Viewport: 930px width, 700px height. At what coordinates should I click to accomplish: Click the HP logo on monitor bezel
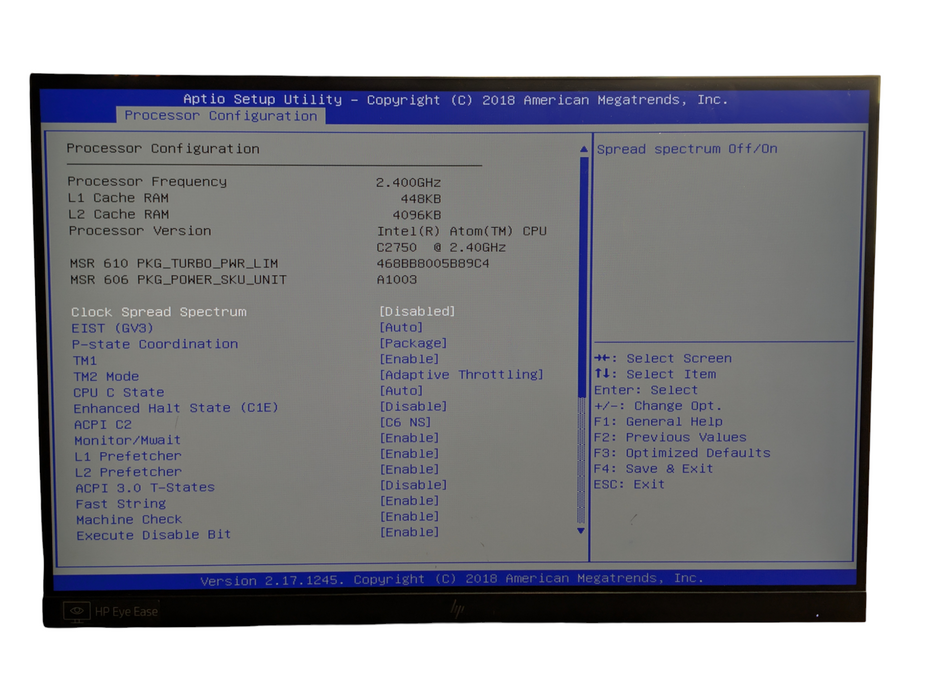(457, 609)
